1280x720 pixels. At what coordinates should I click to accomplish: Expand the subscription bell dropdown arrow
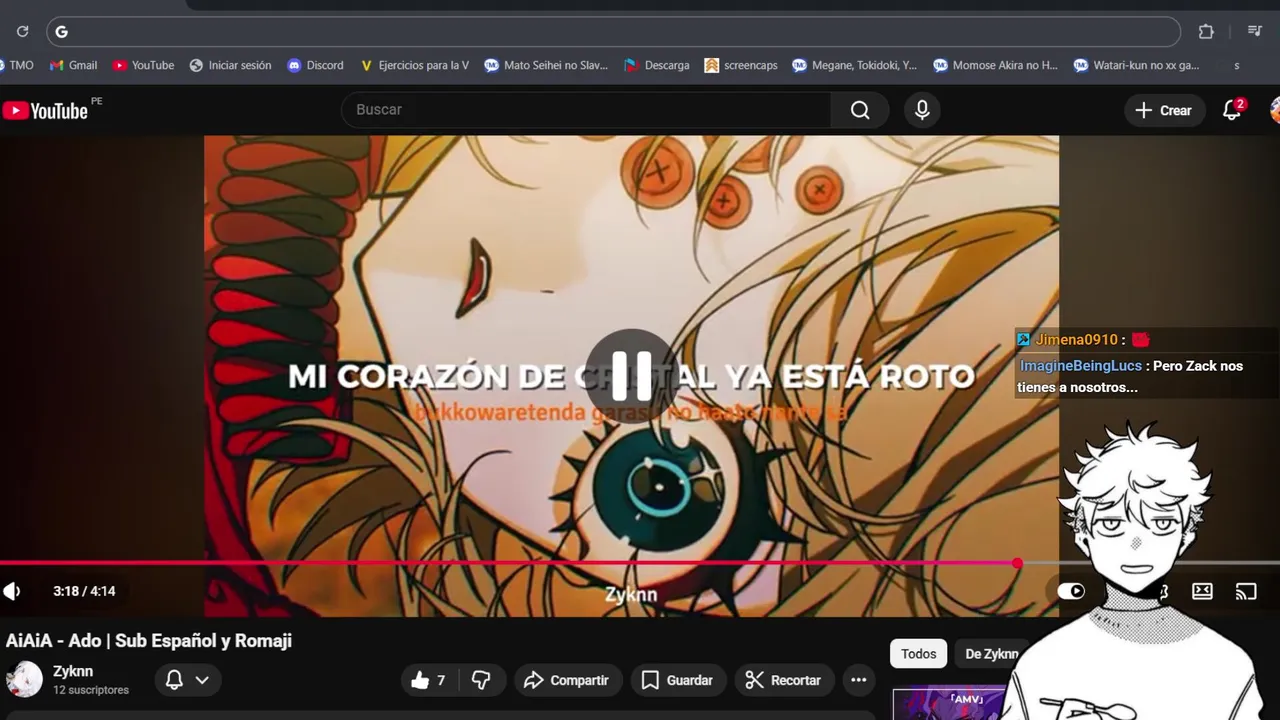pos(202,680)
